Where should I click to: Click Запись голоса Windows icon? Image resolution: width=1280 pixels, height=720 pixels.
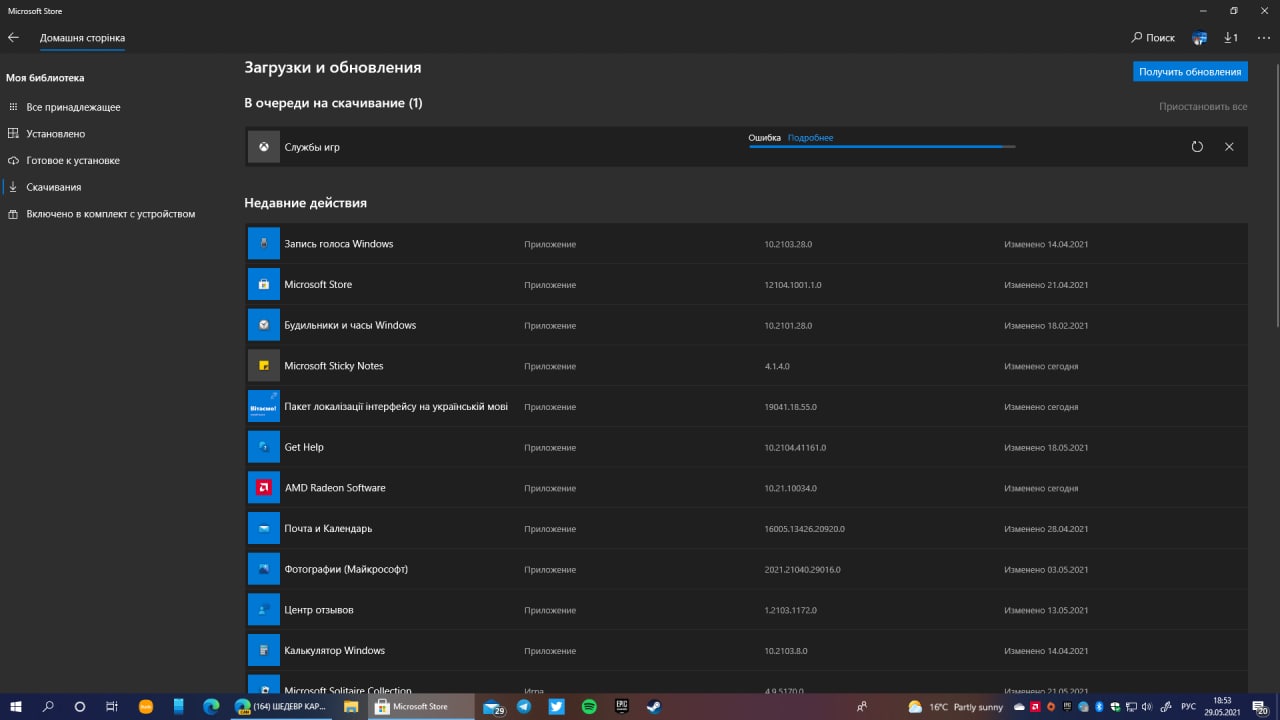[x=263, y=244]
